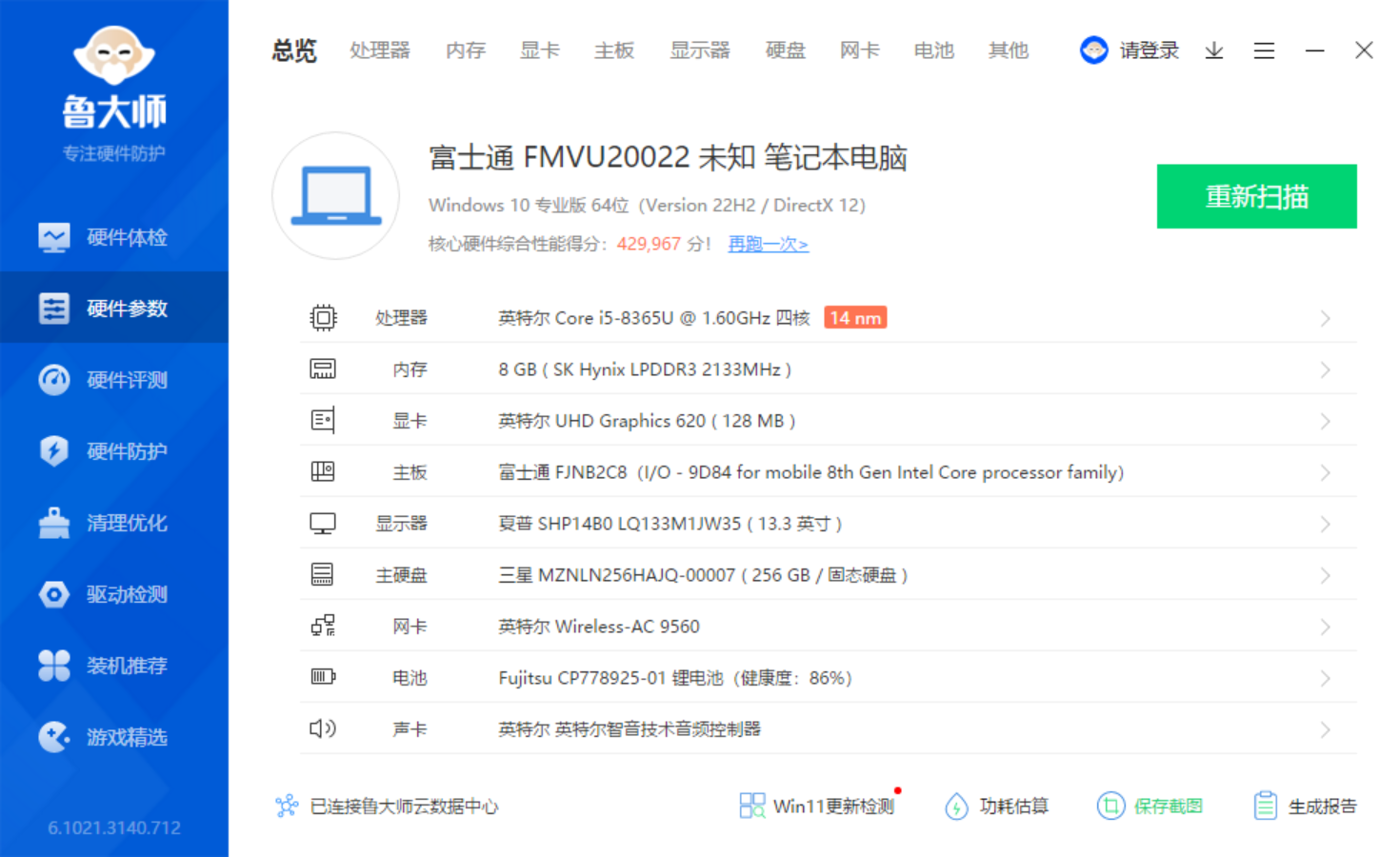Click the 再跑一次 link
The width and height of the screenshot is (1400, 857).
(x=769, y=244)
